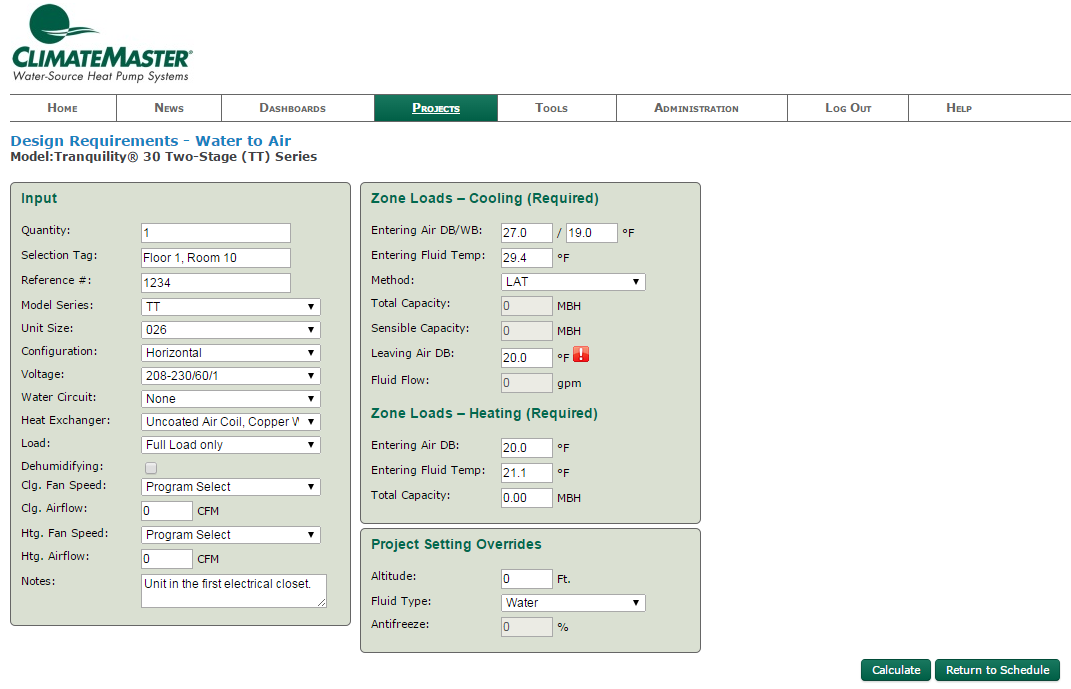Open the Htg. Fan Speed dropdown

[231, 535]
